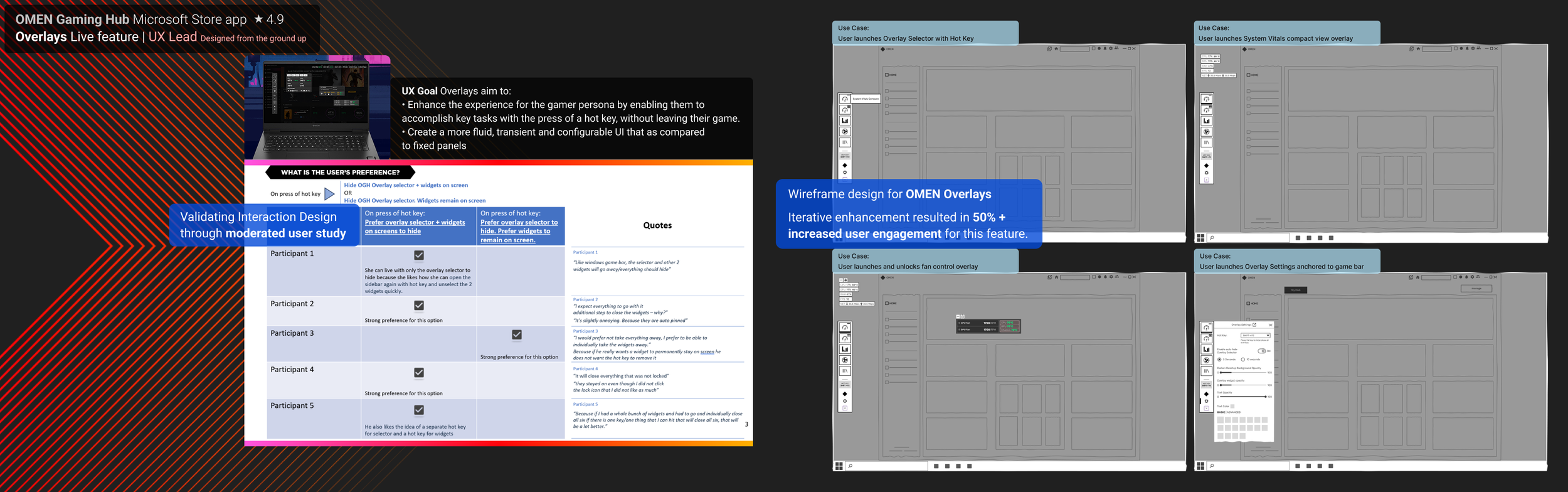Viewport: 1568px width, 492px height.
Task: Click On press of hot key arrow
Action: [x=329, y=194]
